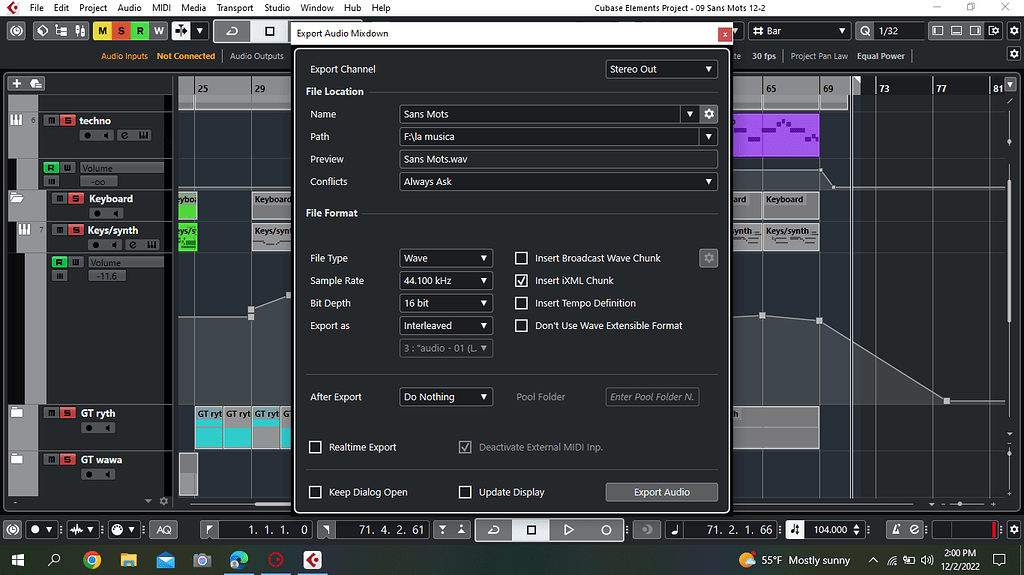Screen dimensions: 1024x575
Task: Toggle global Read automation R button
Action: point(140,31)
